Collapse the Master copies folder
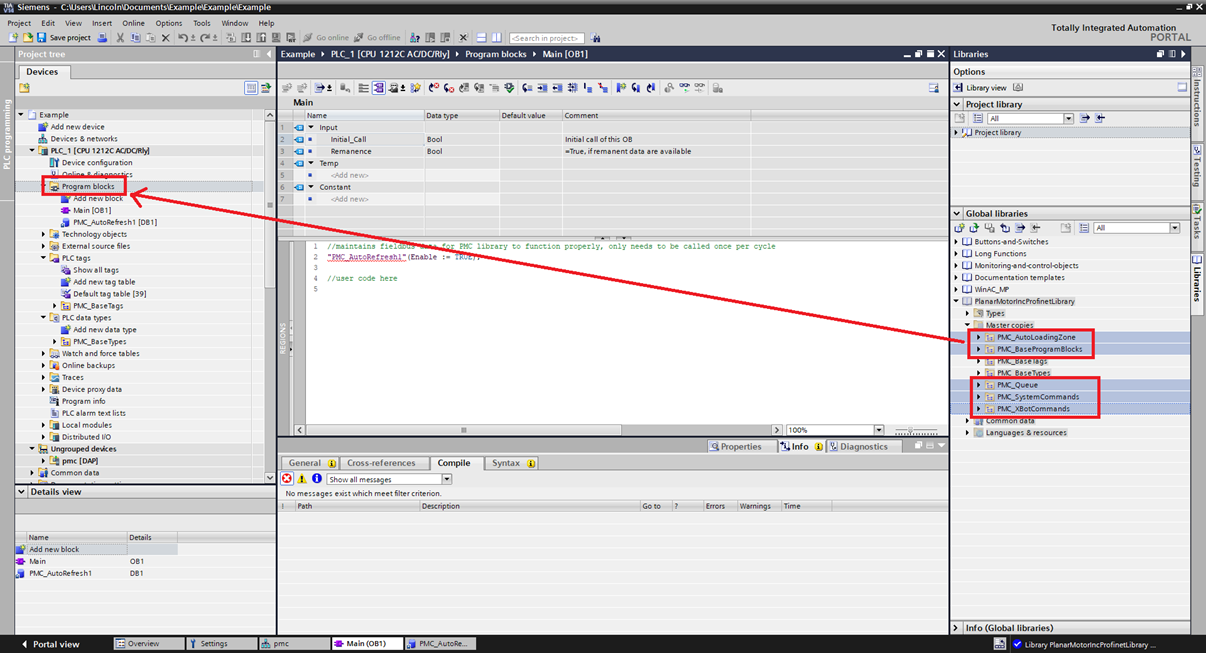Viewport: 1206px width, 653px height. point(968,323)
